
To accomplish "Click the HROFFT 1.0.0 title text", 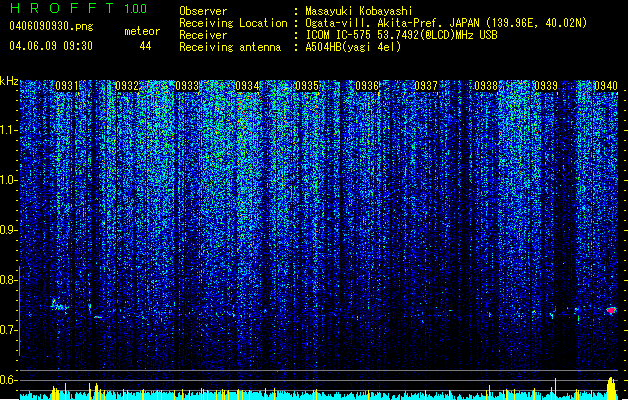I will click(x=79, y=8).
